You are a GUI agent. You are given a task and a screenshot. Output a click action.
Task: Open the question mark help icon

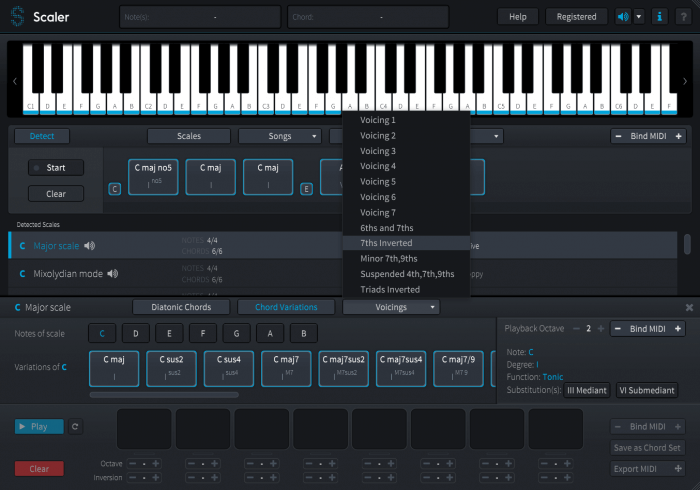click(x=685, y=17)
